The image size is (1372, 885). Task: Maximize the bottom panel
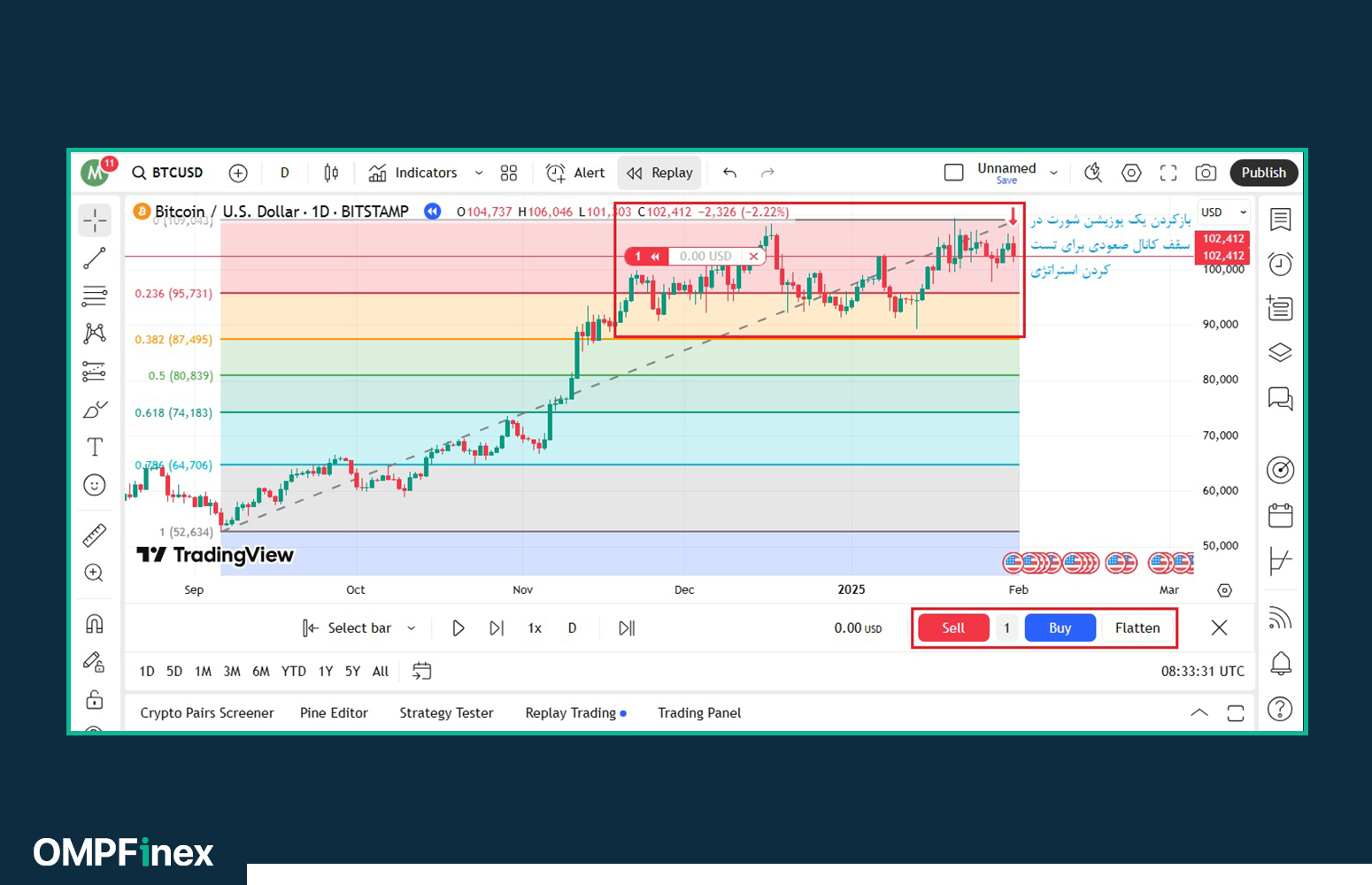tap(1236, 713)
